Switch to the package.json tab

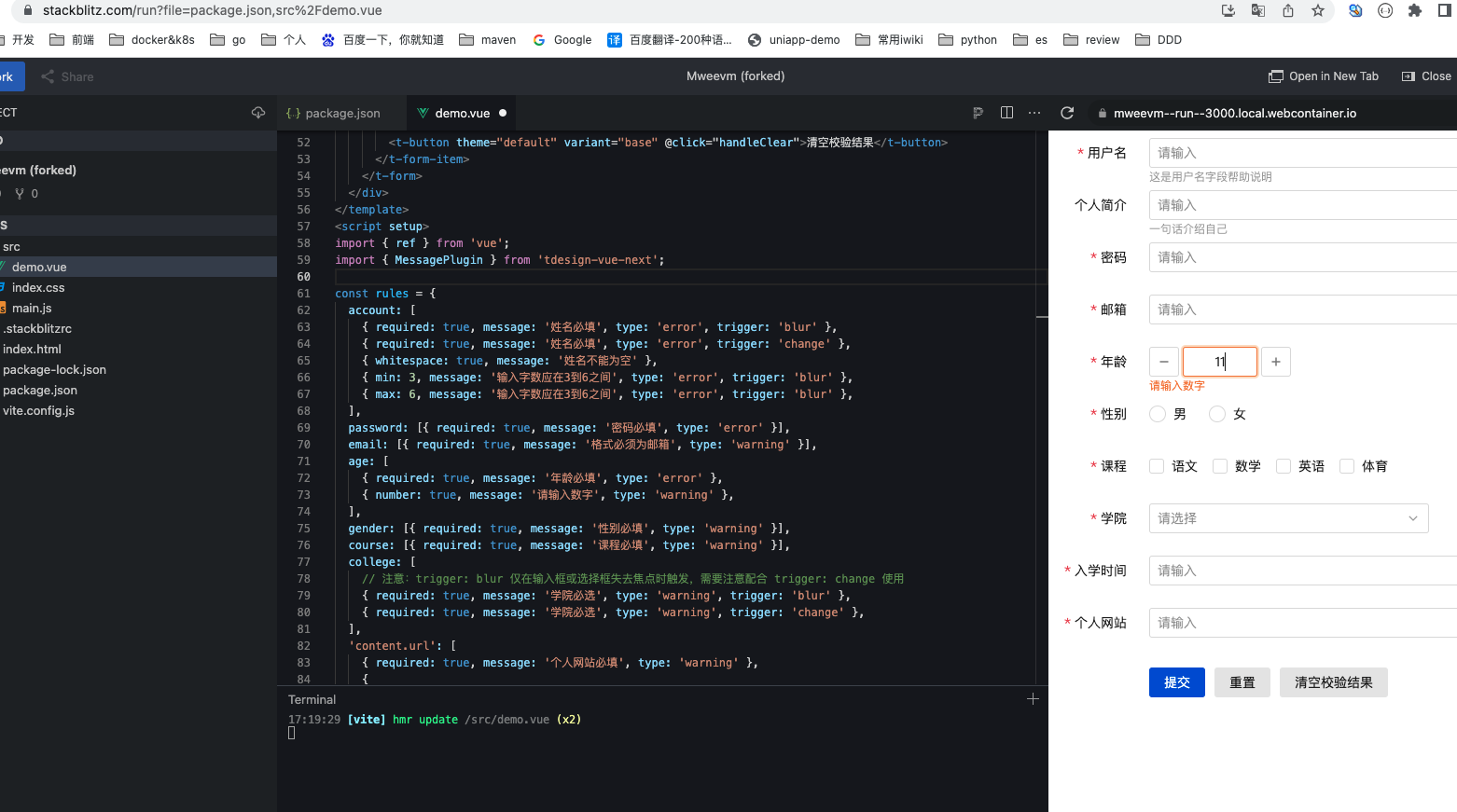click(x=341, y=112)
